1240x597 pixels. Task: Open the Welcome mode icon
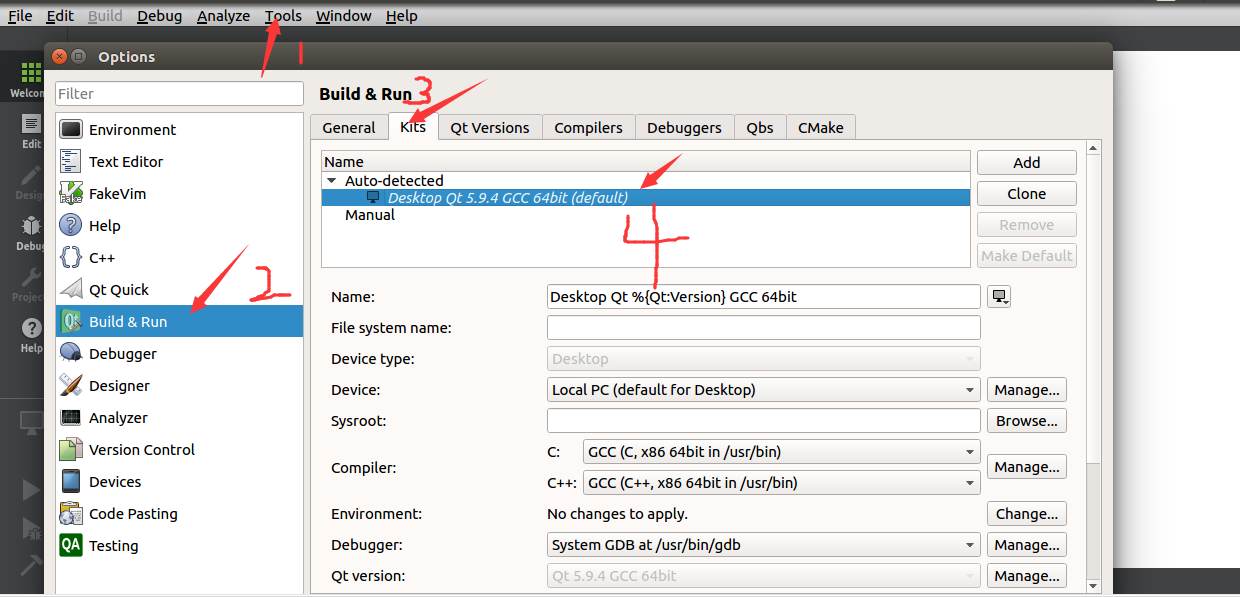tap(30, 79)
